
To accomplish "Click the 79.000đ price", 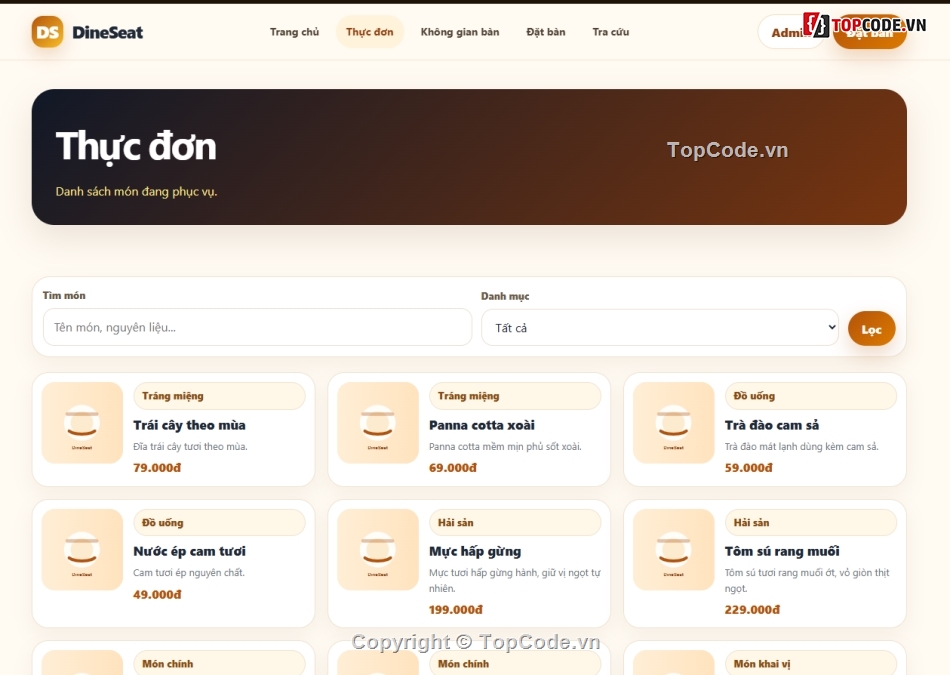I will pos(157,468).
